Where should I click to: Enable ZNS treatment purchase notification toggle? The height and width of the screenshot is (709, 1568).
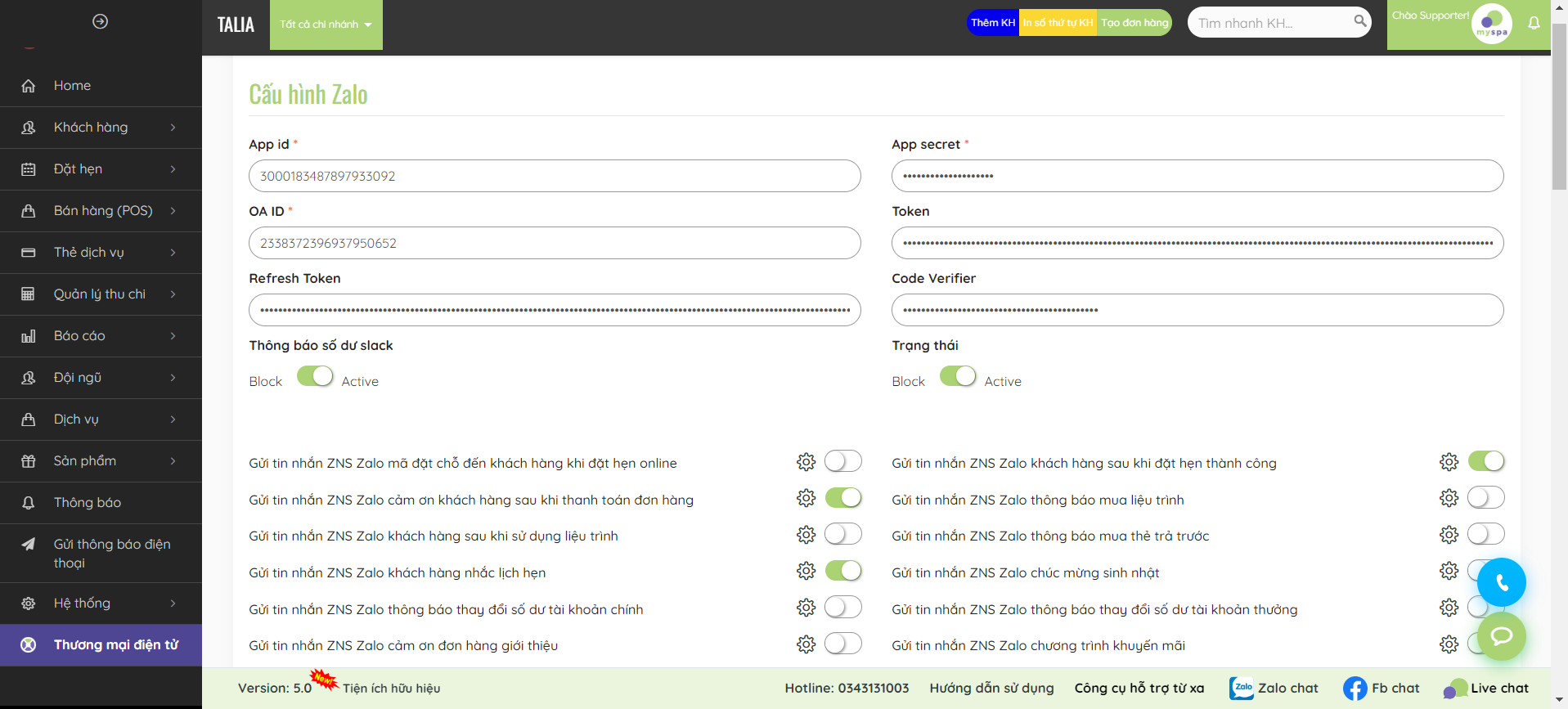1486,497
